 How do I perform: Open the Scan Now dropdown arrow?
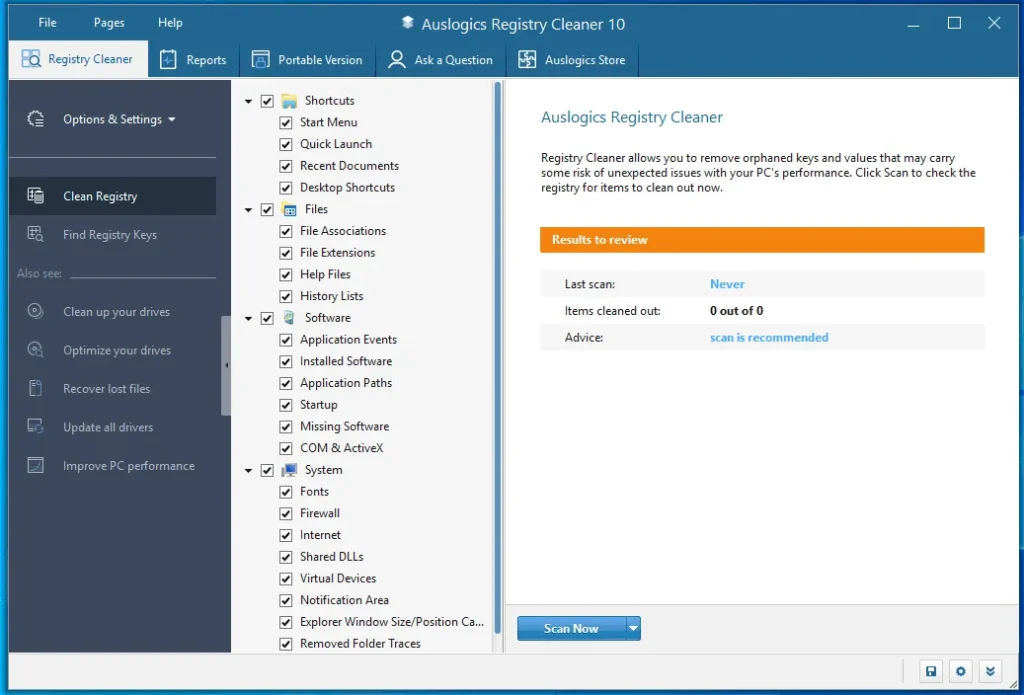[633, 628]
